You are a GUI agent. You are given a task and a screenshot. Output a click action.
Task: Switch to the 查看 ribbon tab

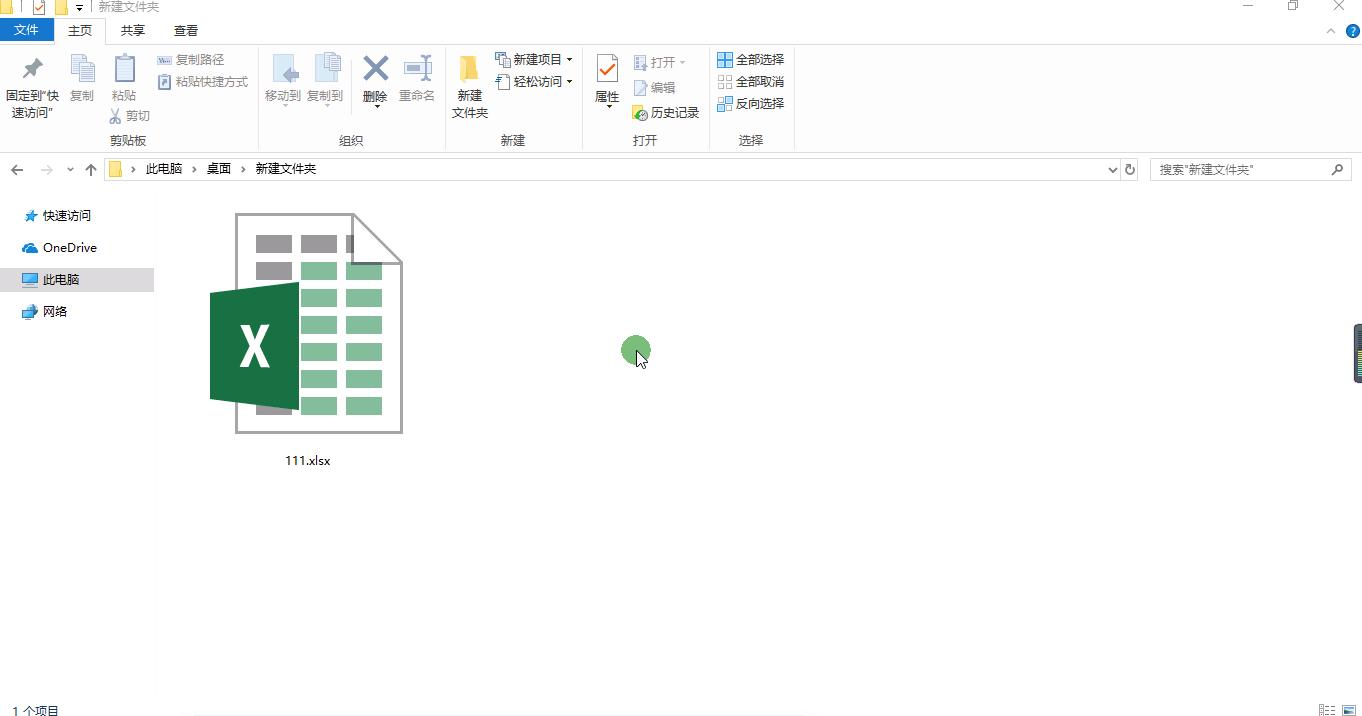pos(185,31)
